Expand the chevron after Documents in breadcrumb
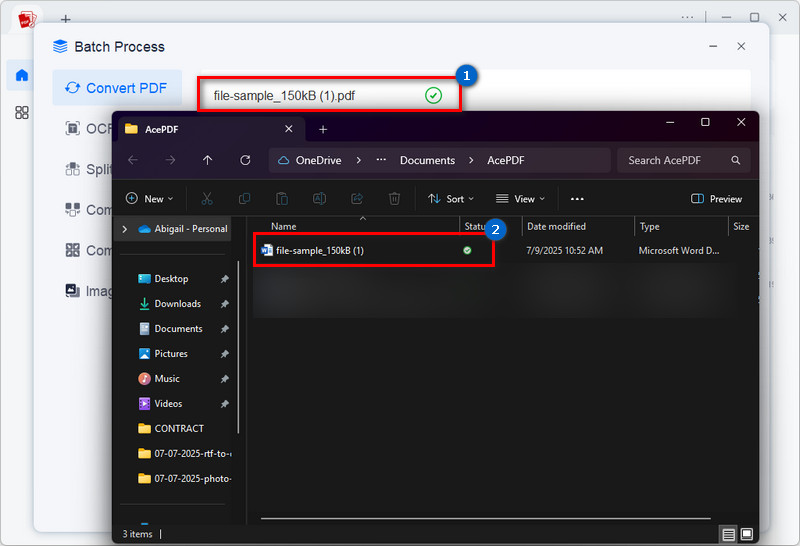 (x=471, y=160)
